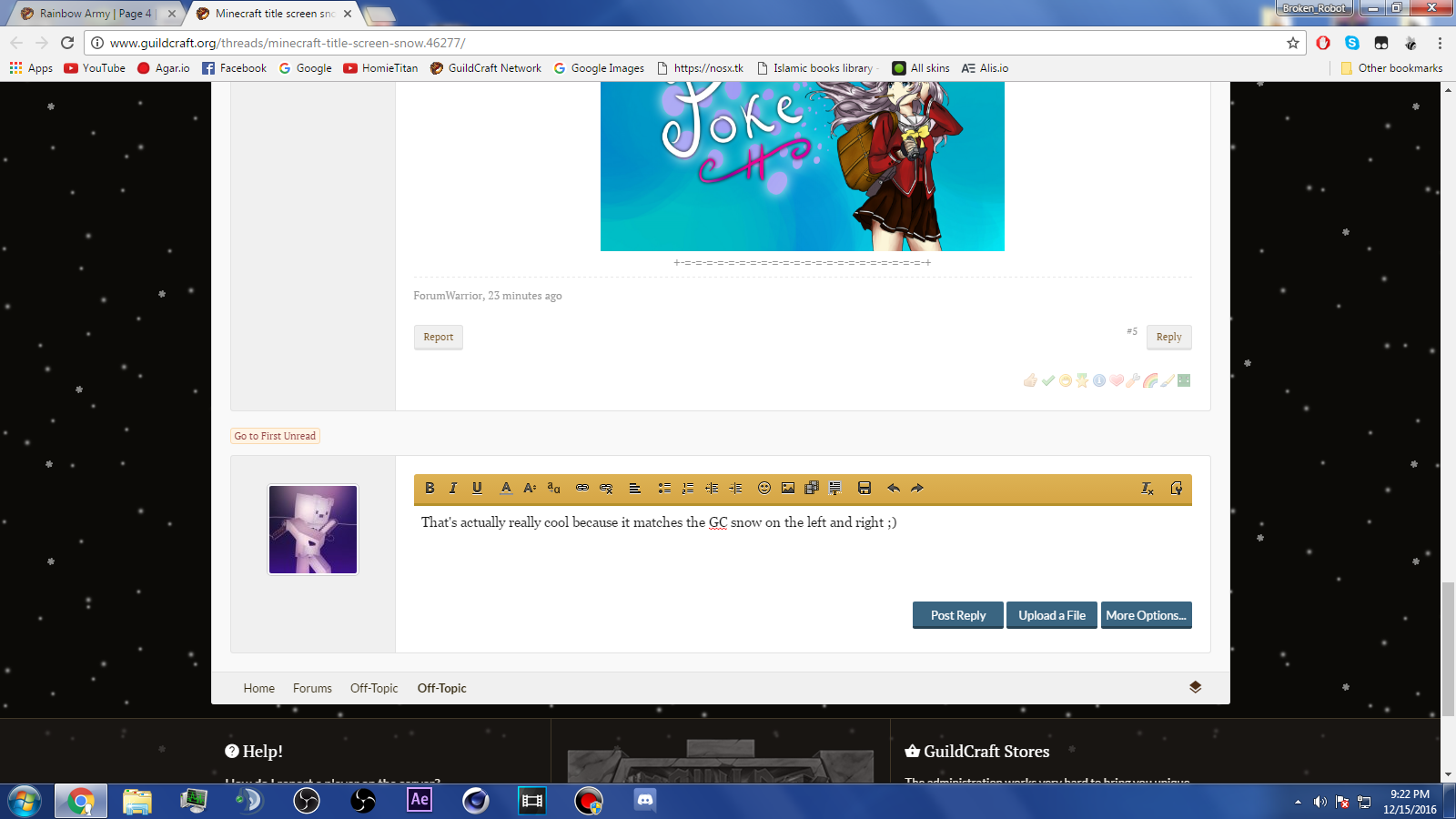Insert an image using the picture icon

788,489
